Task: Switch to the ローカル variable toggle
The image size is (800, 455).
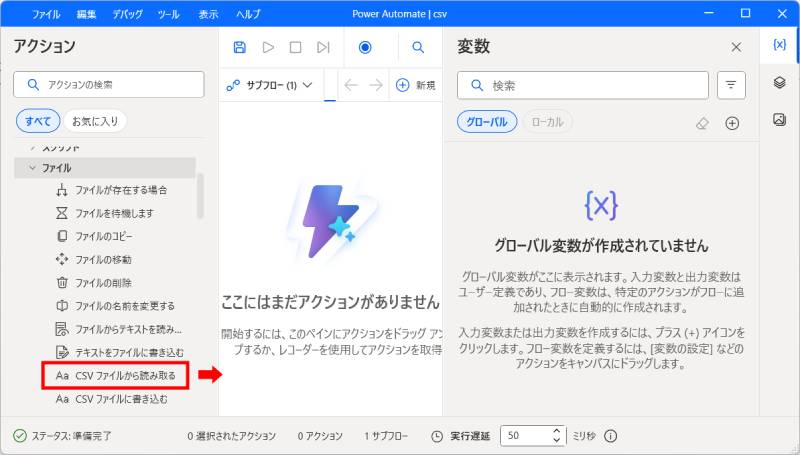Action: [x=547, y=122]
